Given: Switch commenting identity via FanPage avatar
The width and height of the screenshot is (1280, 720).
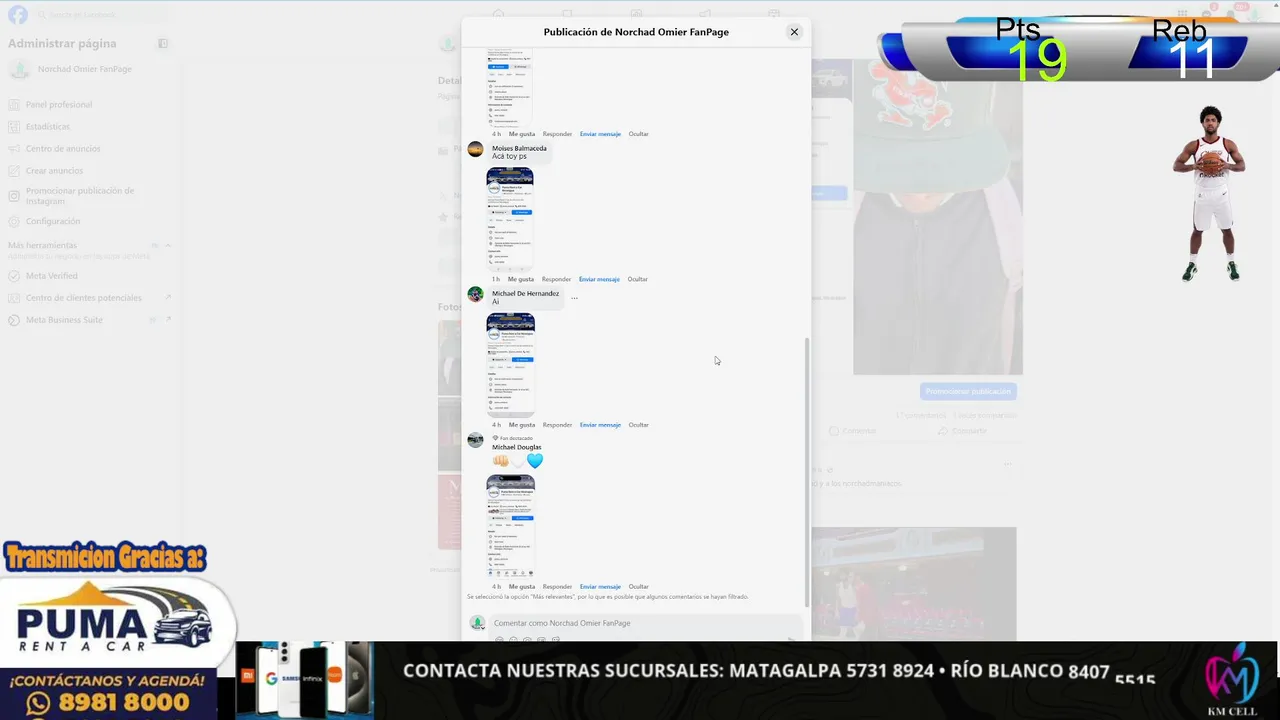Looking at the screenshot, I should tap(478, 623).
